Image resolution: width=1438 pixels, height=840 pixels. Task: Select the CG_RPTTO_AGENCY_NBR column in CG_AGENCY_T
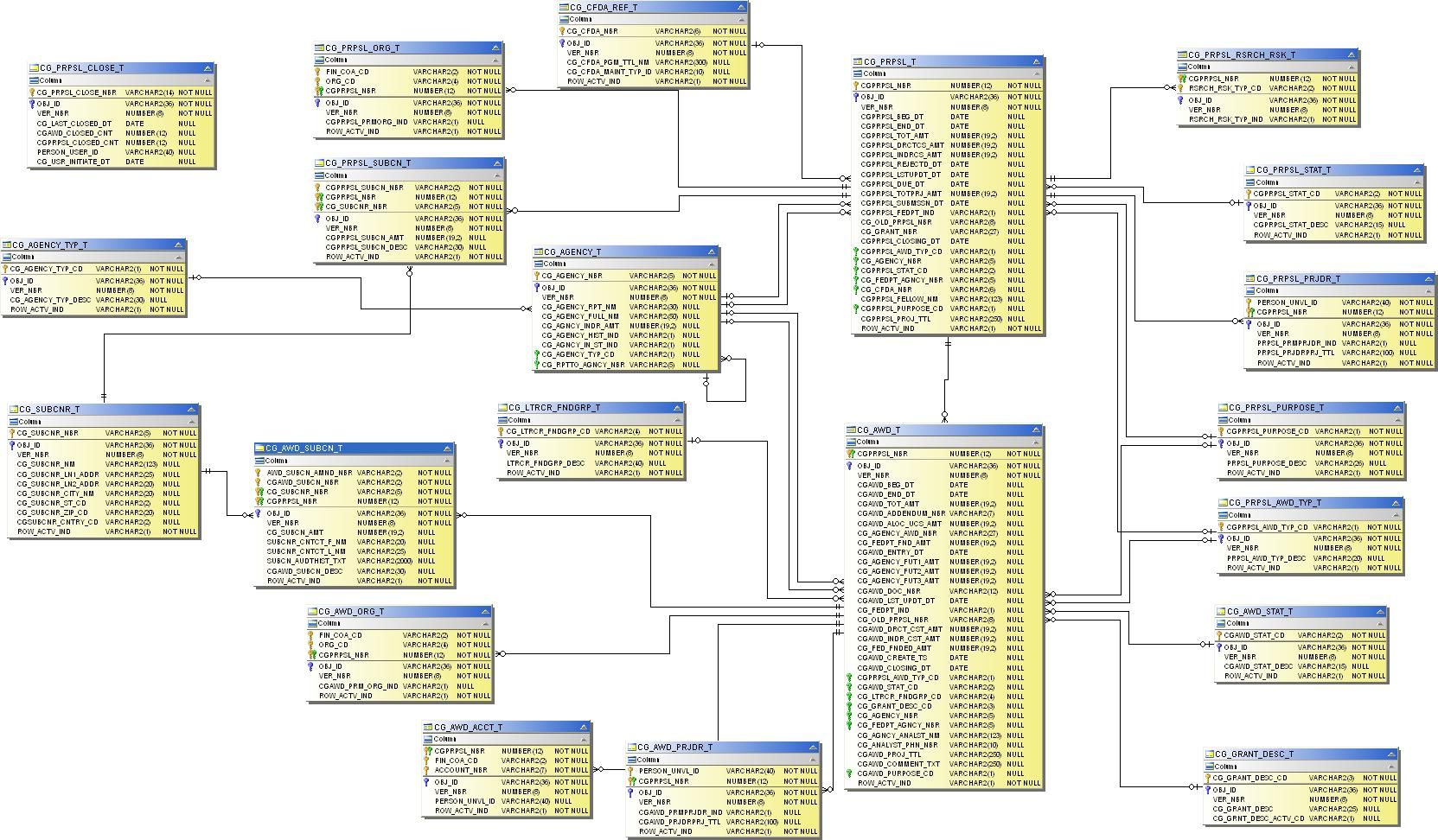626,365
